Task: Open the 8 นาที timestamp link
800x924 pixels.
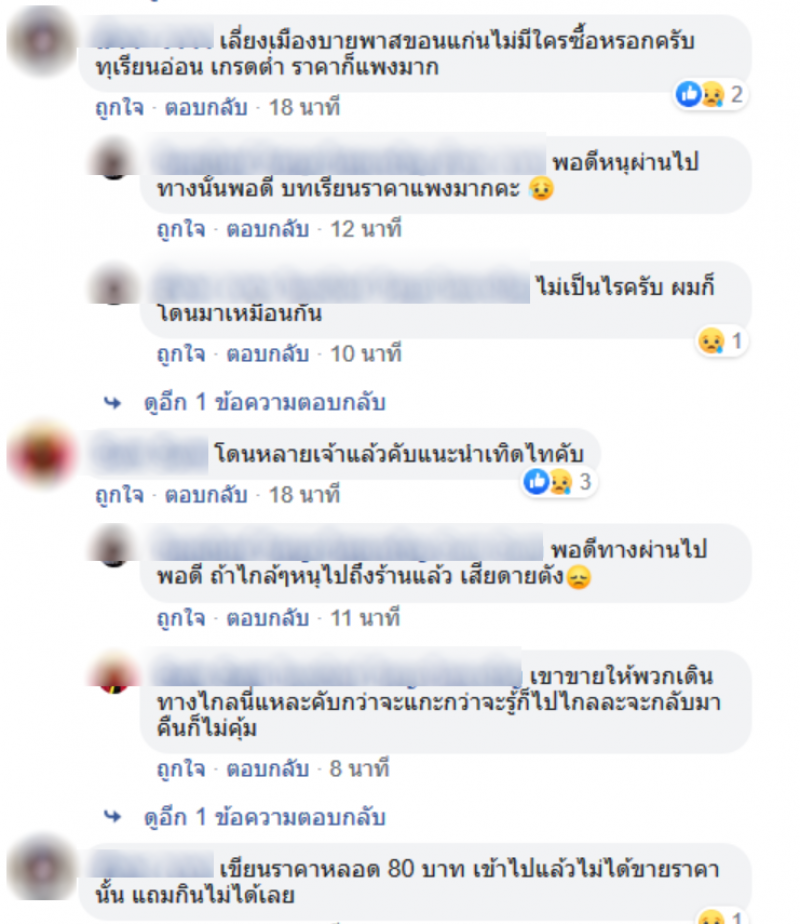Action: click(359, 769)
